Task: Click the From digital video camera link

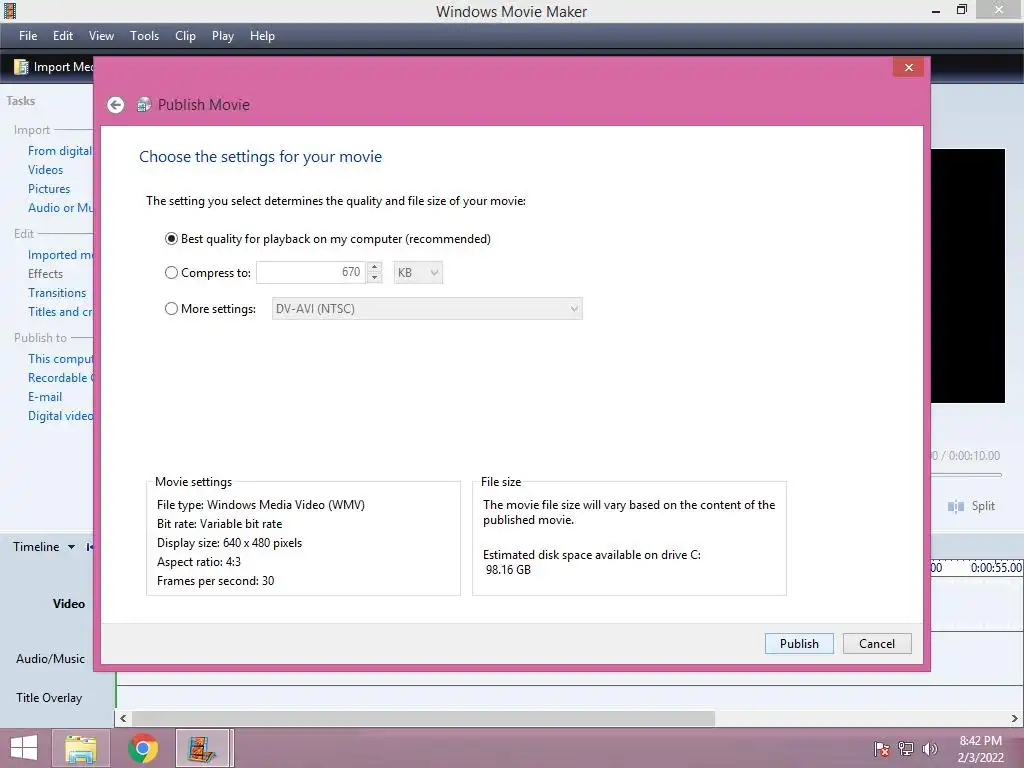Action: [60, 151]
